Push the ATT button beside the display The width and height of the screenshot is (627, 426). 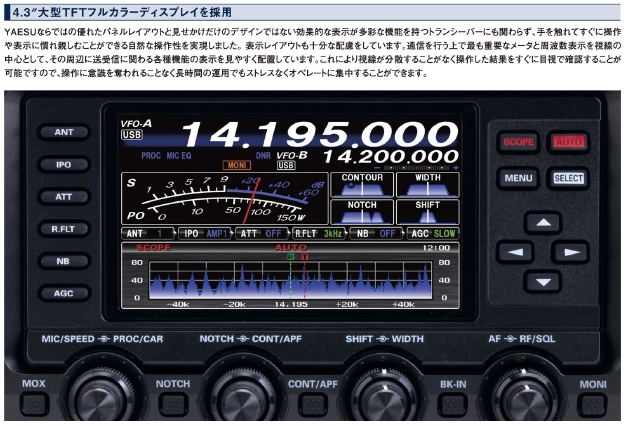(64, 197)
